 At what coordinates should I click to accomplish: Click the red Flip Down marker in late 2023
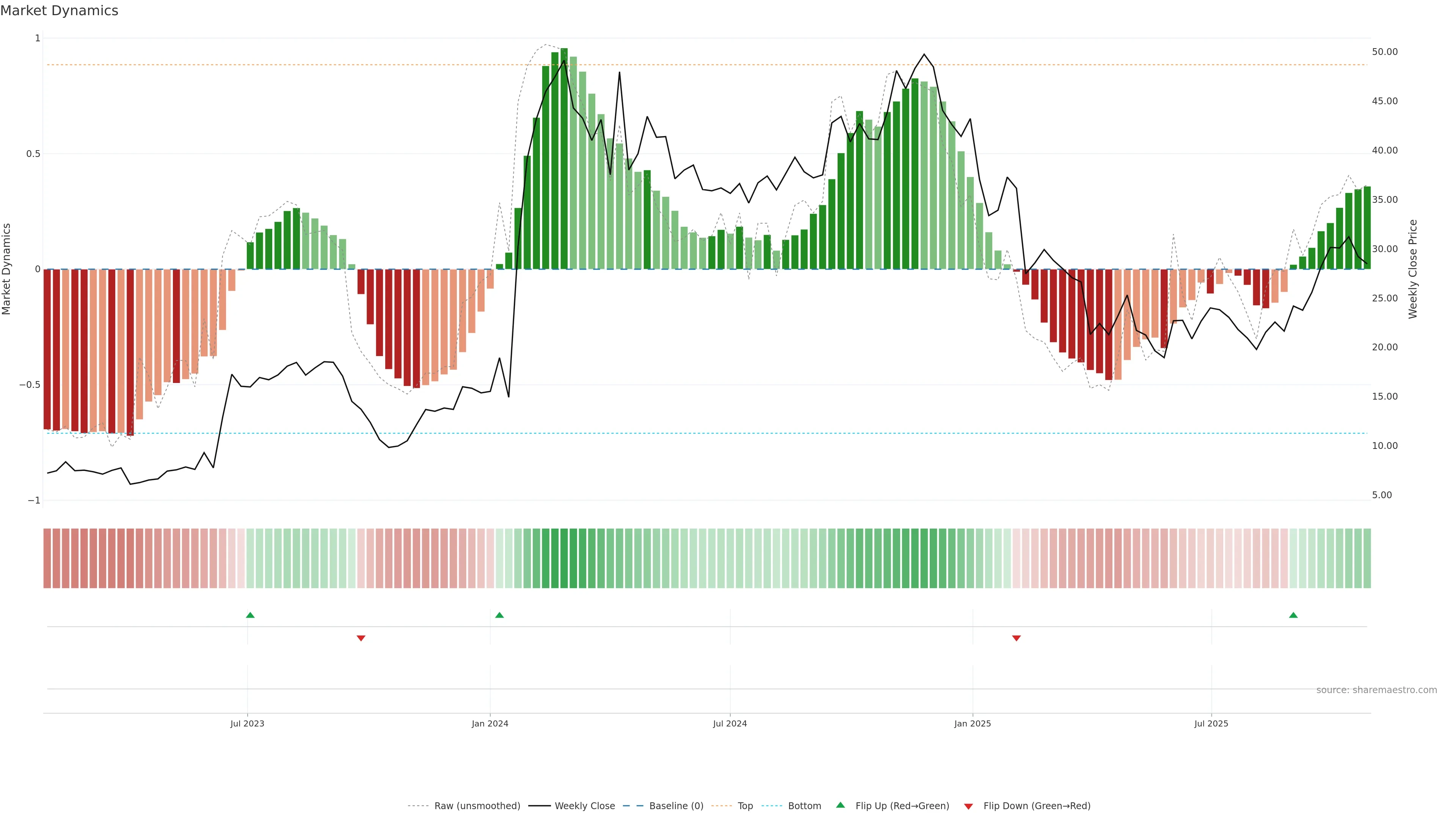point(361,638)
